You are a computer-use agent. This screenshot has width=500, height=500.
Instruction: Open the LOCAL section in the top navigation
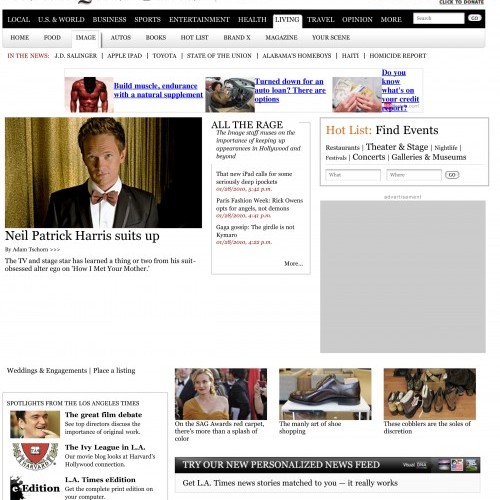[19, 20]
